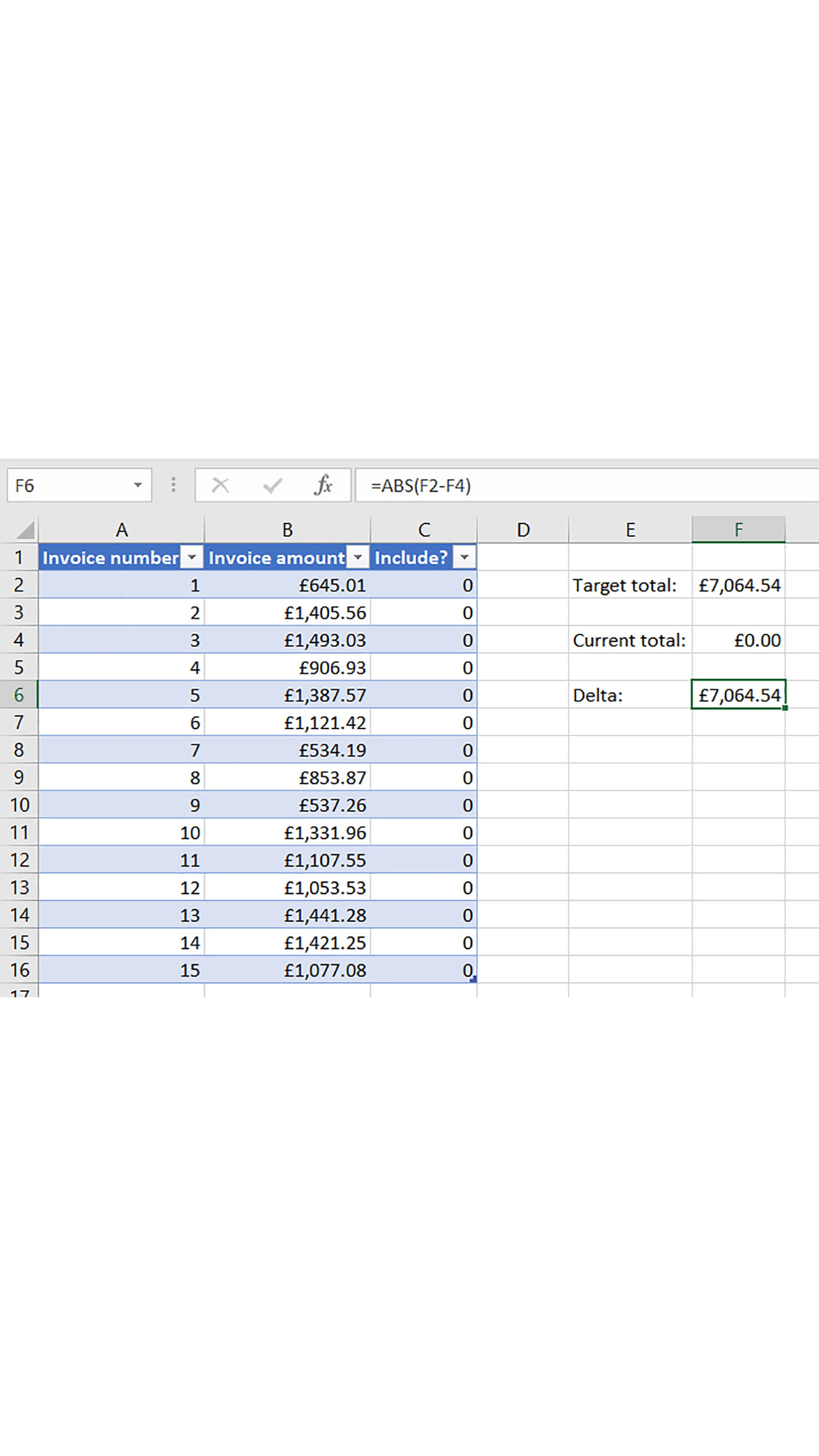Select the Target total value cell £7,064.54
Screen dimensions: 819x1456
point(738,585)
